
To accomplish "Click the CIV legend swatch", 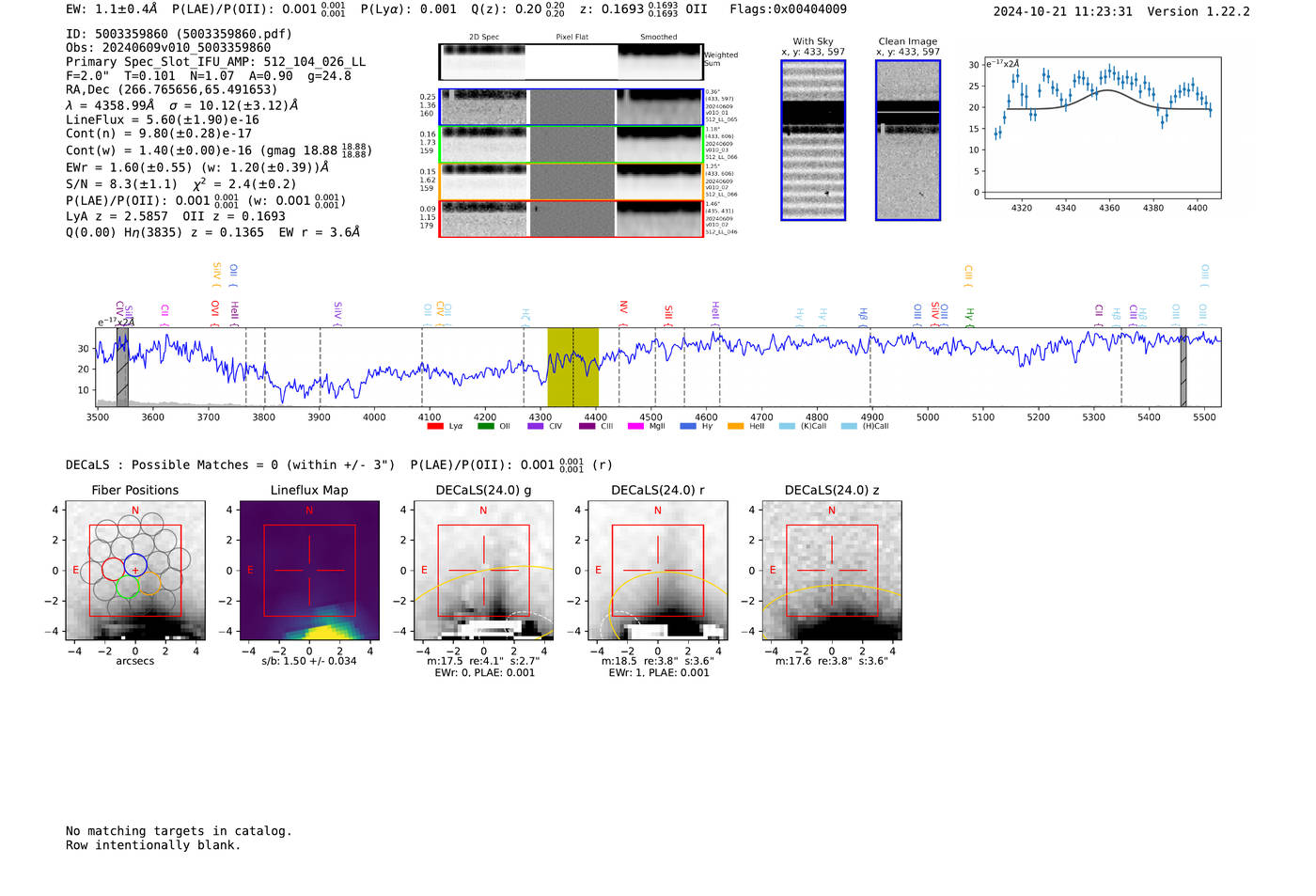I will pyautogui.click(x=536, y=426).
